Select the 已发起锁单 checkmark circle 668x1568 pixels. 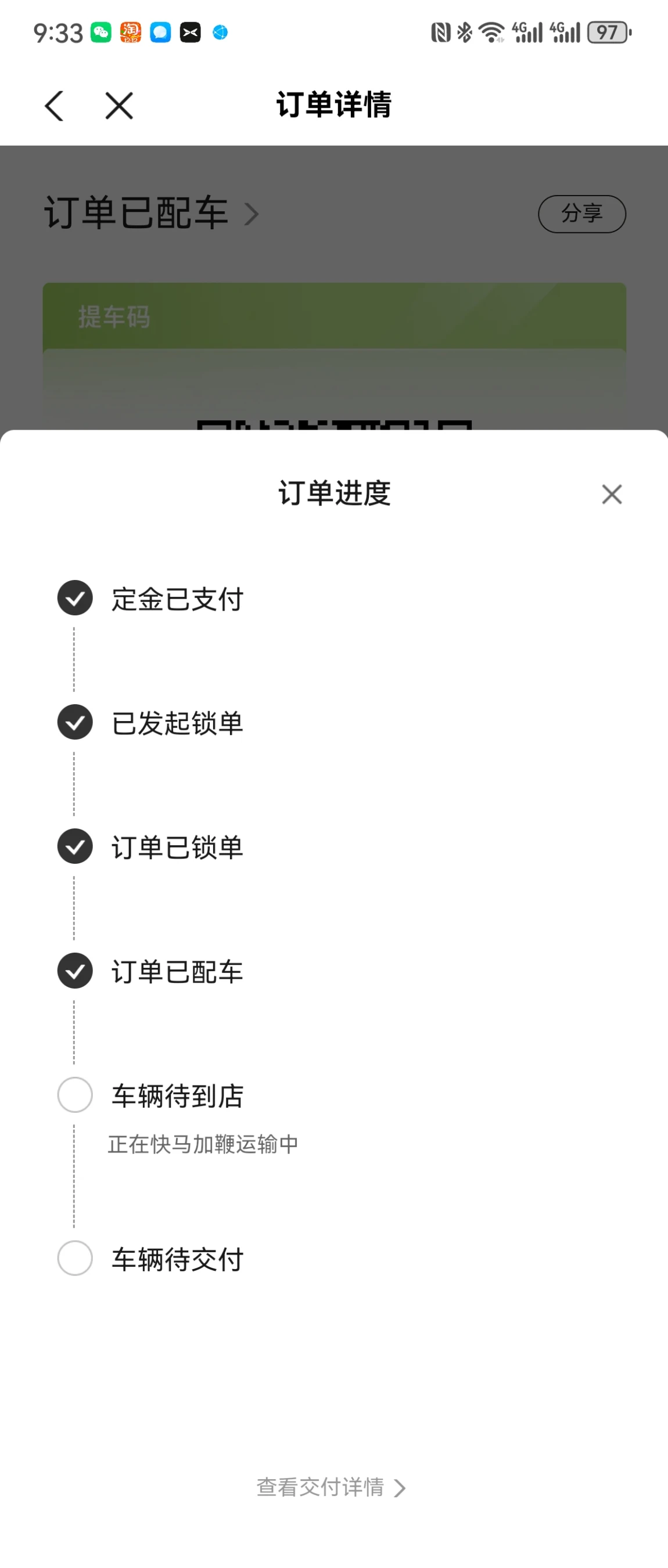(x=75, y=722)
